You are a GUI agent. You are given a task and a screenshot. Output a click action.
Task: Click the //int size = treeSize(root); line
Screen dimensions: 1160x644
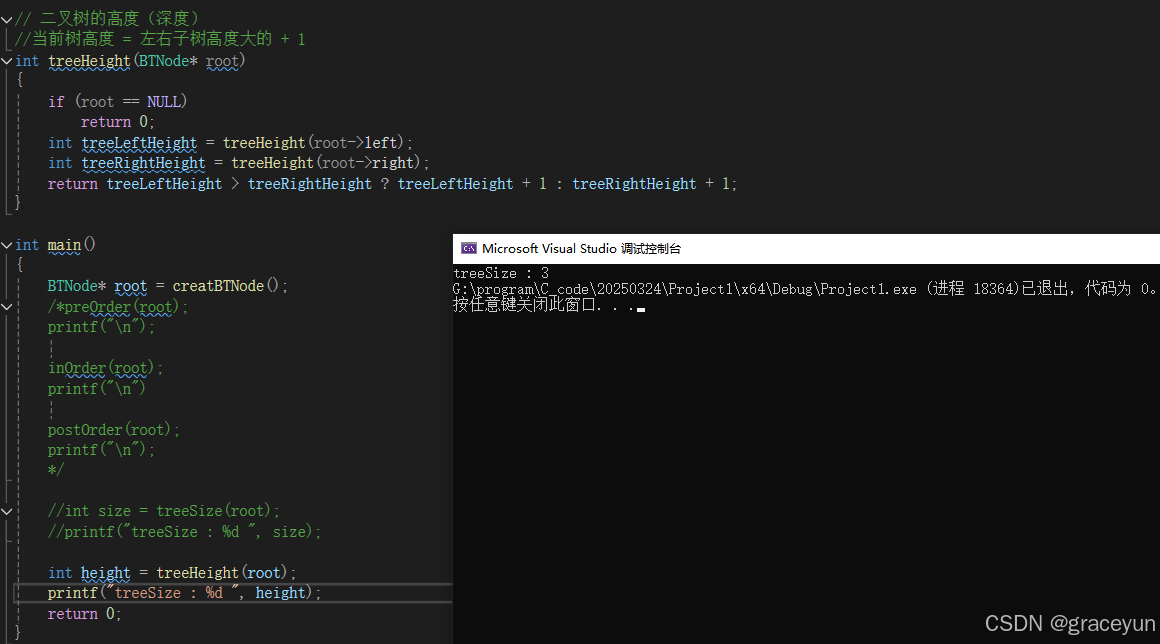tap(163, 511)
